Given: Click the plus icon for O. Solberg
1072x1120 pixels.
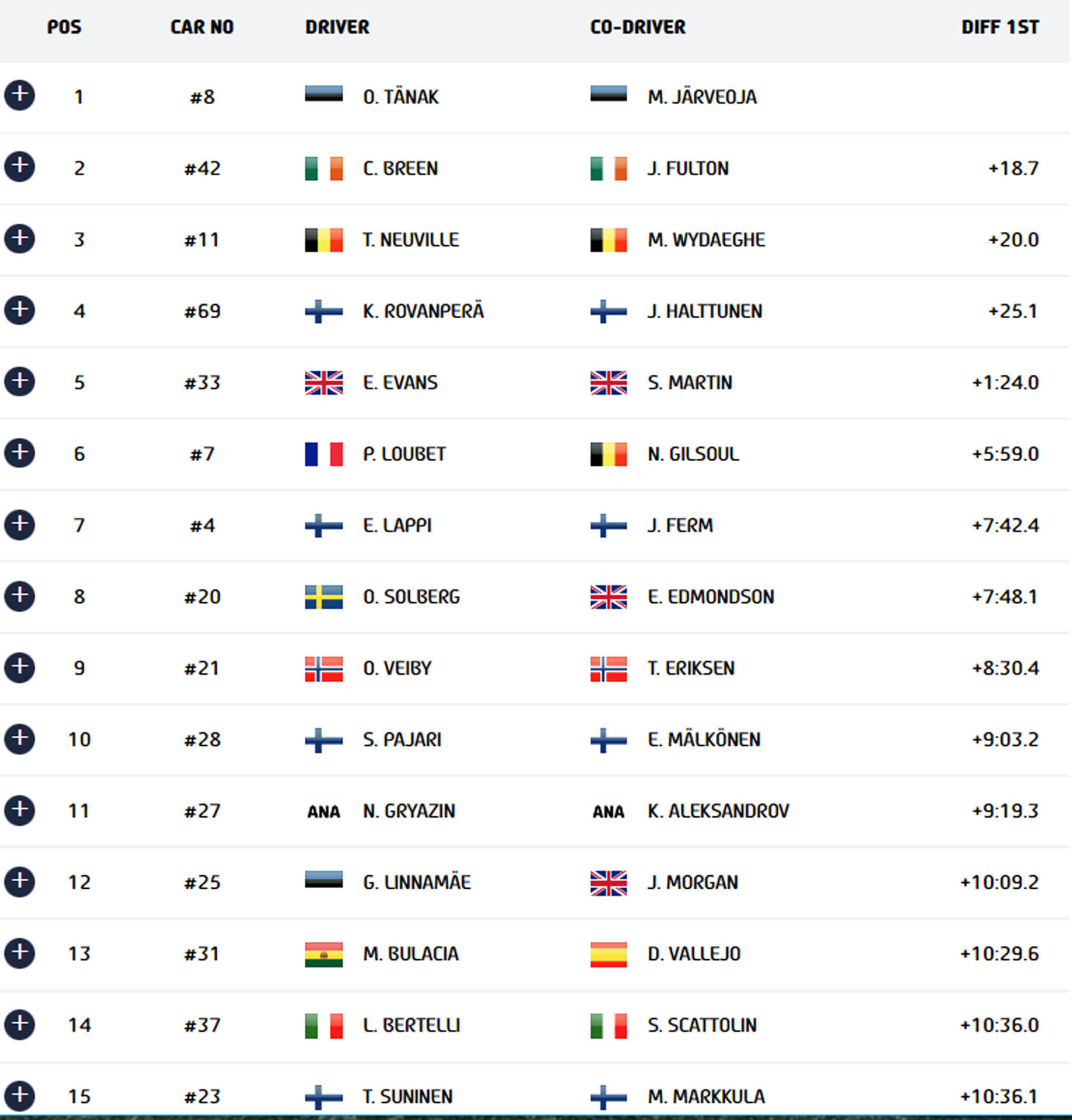Looking at the screenshot, I should pyautogui.click(x=20, y=595).
